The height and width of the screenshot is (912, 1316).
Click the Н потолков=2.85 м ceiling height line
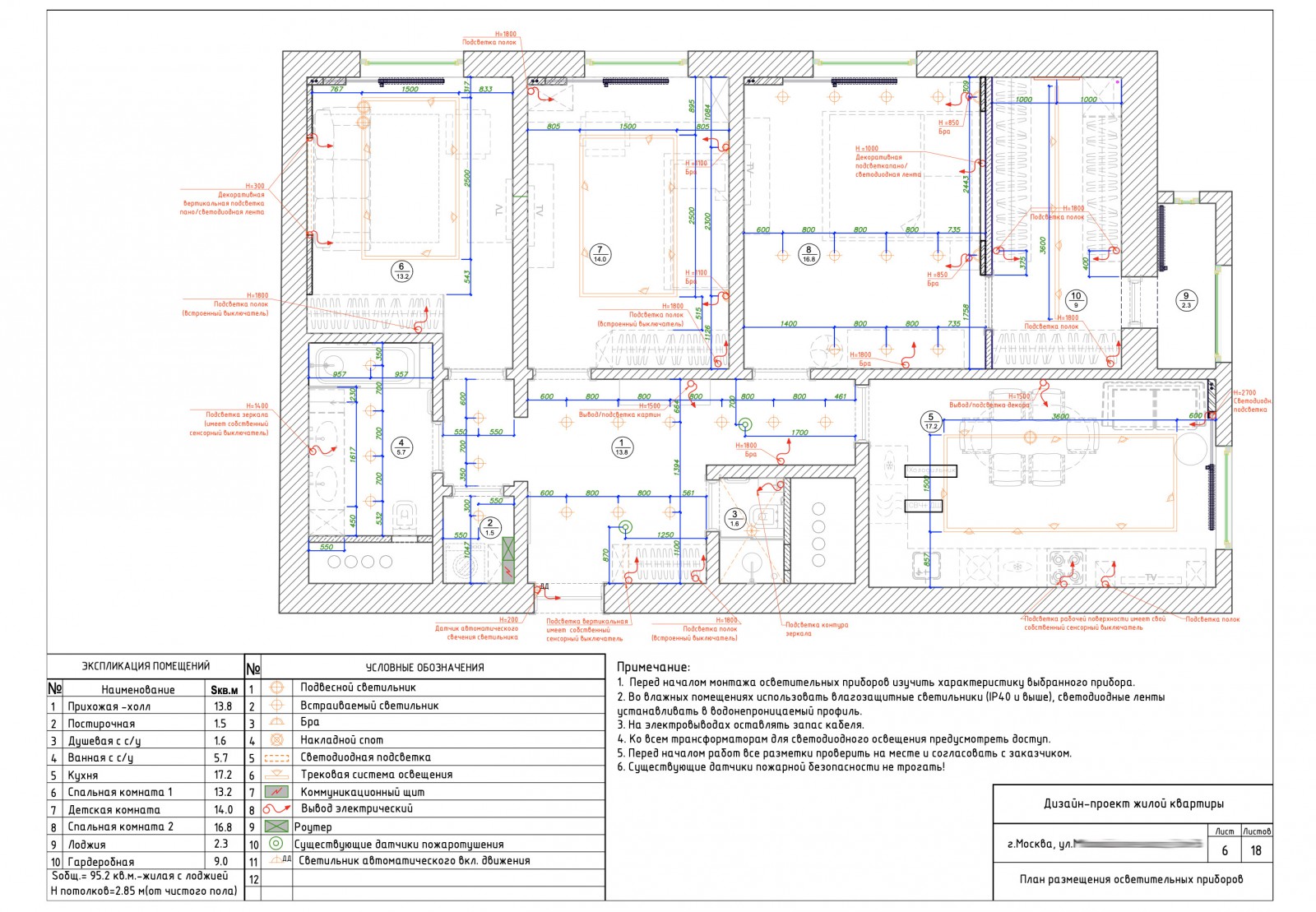tap(144, 891)
